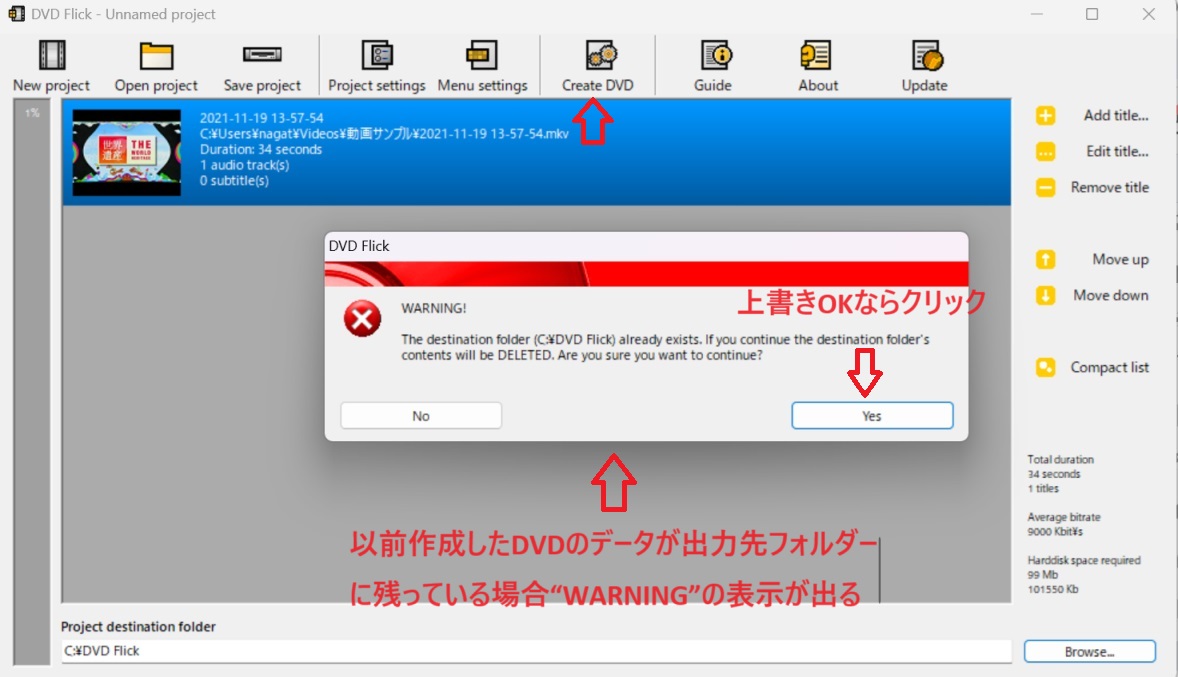
Task: Click the DVD Flick app icon in title bar
Action: [x=16, y=14]
